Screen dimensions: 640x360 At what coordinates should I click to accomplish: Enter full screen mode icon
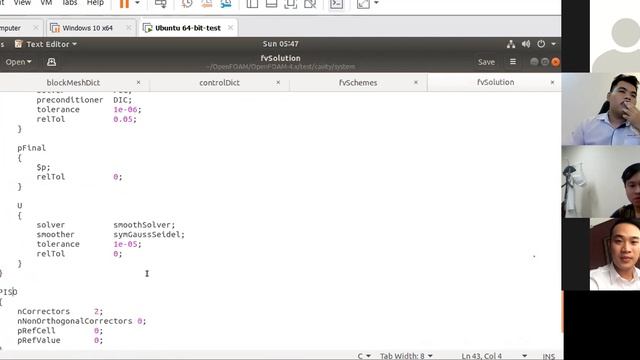point(291,4)
